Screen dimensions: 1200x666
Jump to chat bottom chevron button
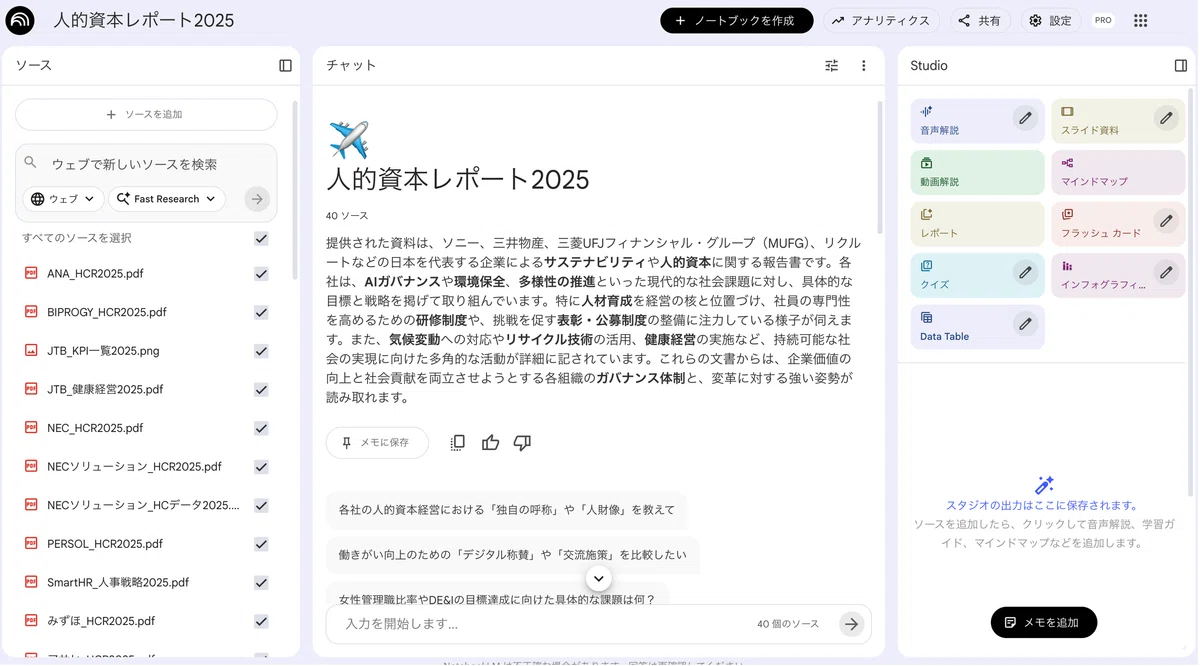coord(598,578)
